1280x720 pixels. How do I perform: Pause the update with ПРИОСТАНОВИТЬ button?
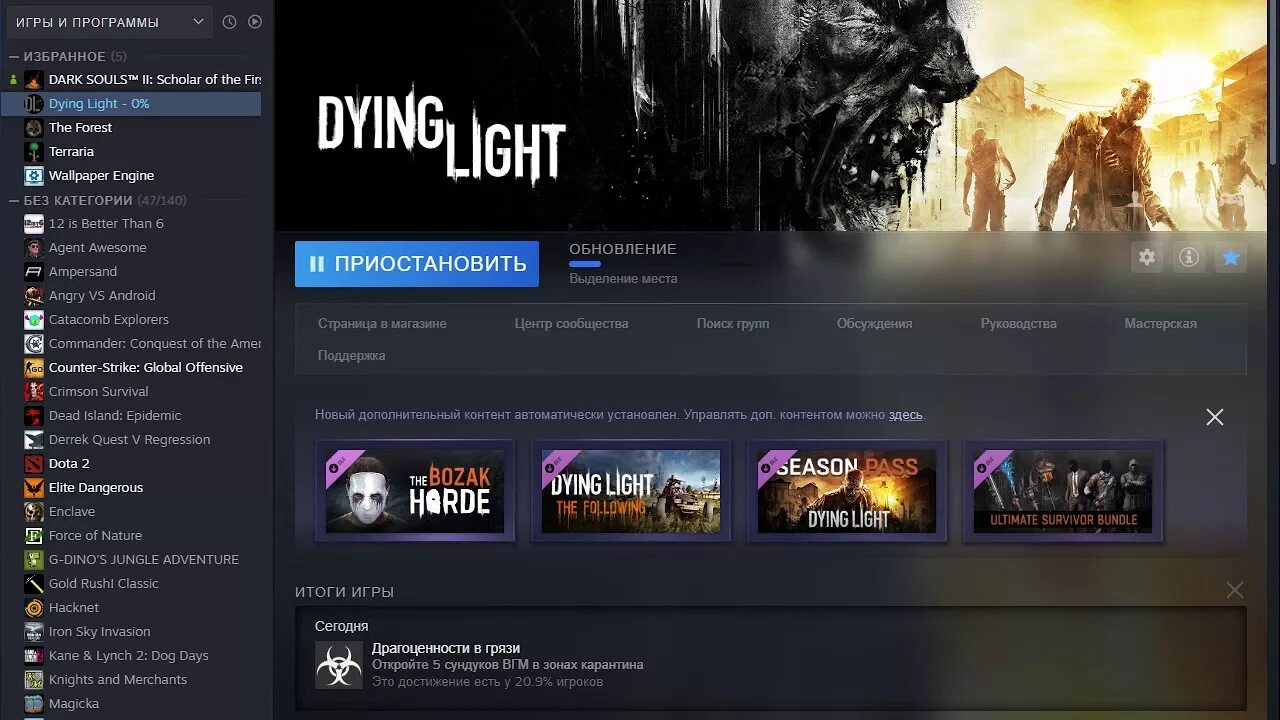tap(417, 264)
